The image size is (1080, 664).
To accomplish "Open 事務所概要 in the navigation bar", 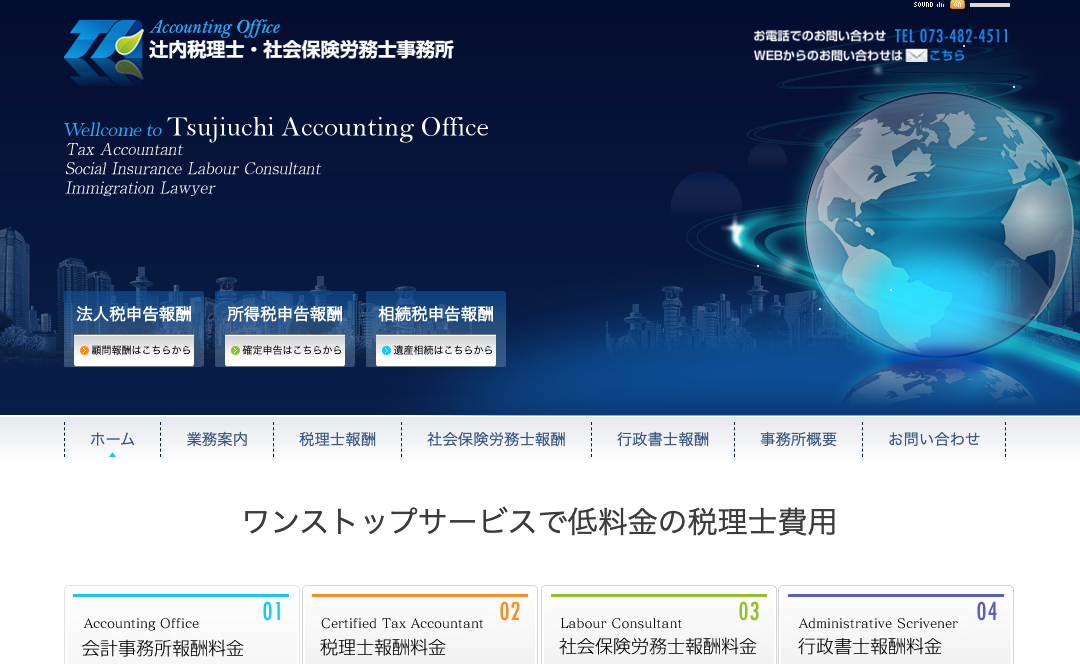I will click(x=798, y=439).
